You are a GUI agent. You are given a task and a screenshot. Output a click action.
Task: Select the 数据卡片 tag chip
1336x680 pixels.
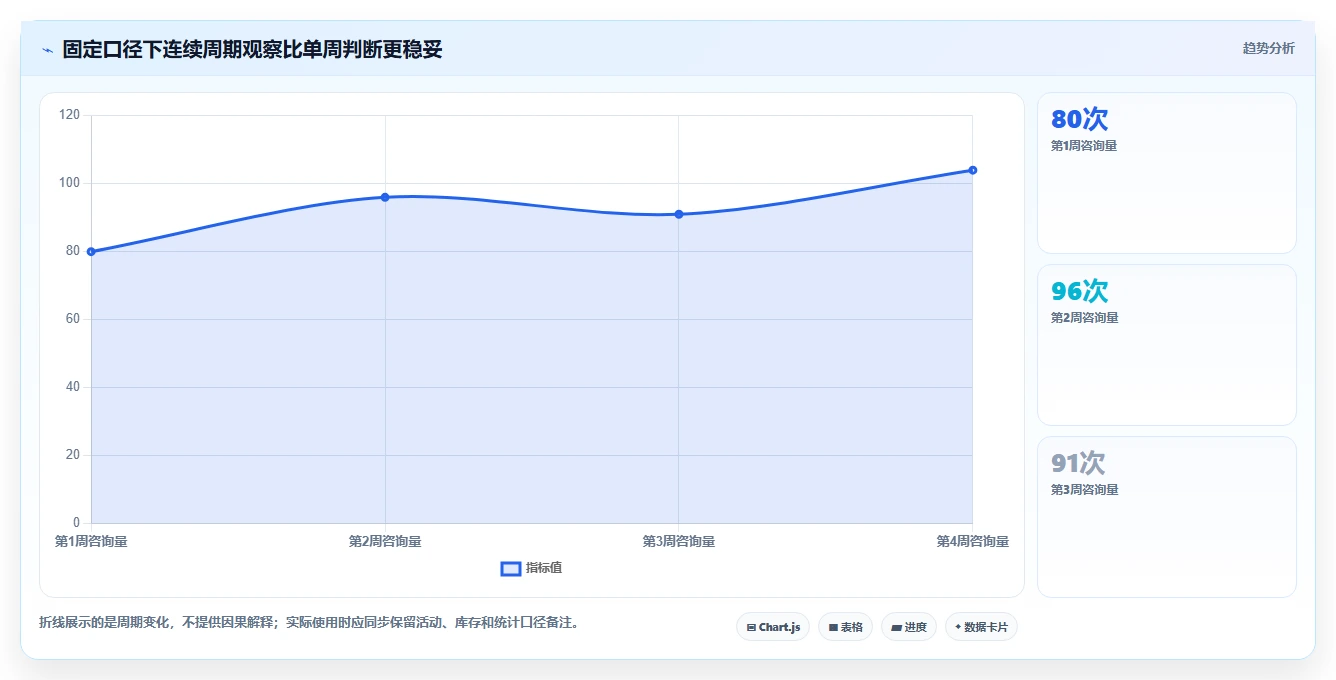pyautogui.click(x=981, y=627)
